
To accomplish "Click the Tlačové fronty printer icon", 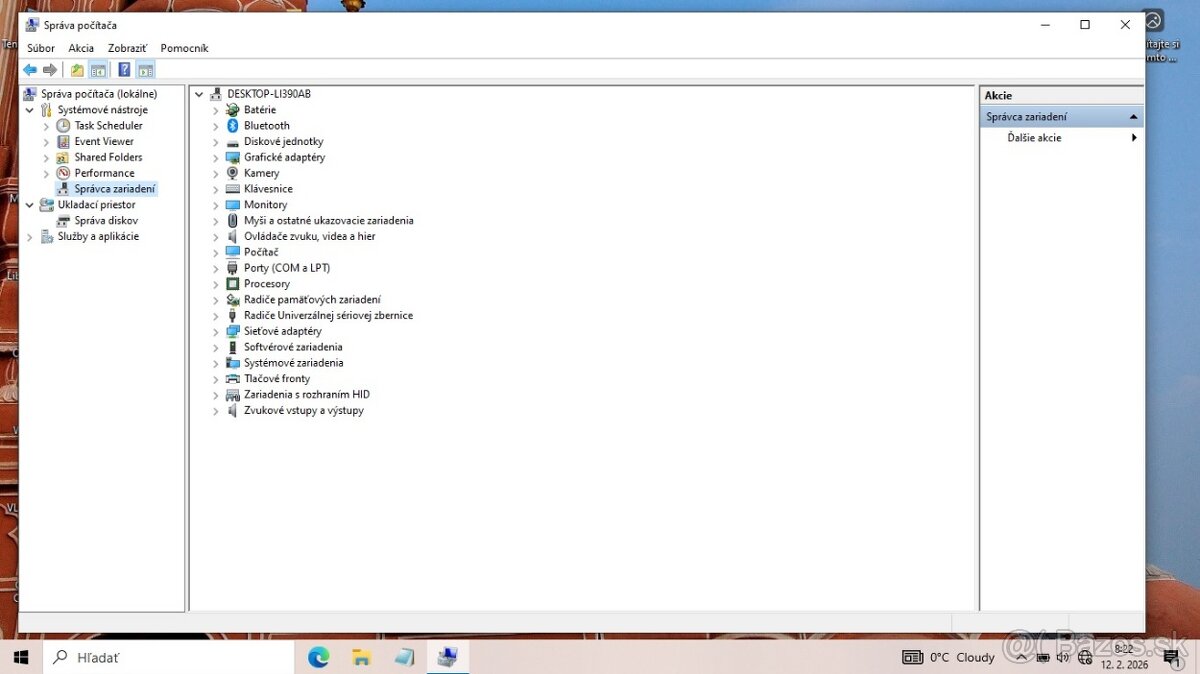I will 231,378.
